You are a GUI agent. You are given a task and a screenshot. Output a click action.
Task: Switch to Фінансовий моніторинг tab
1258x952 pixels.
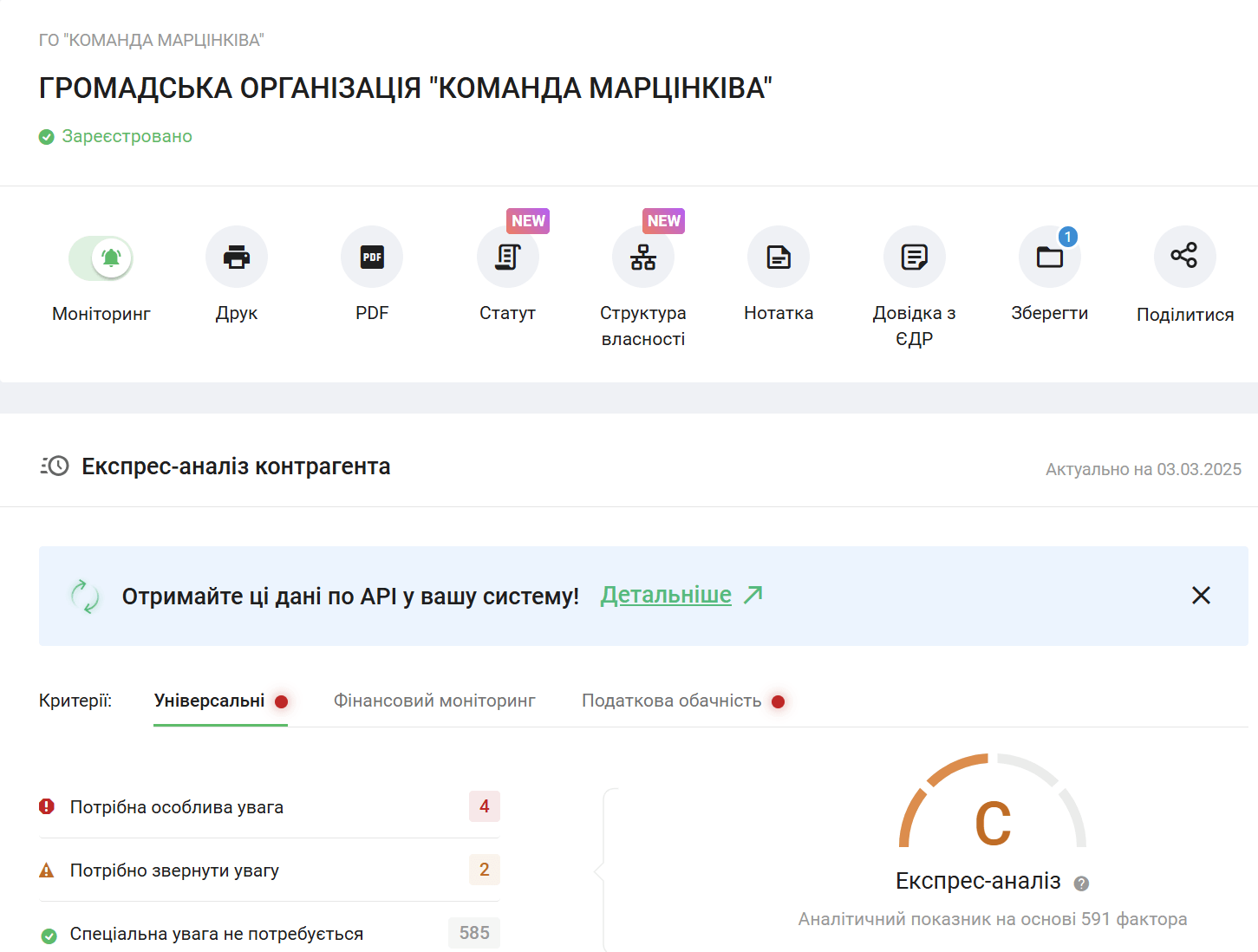tap(434, 701)
